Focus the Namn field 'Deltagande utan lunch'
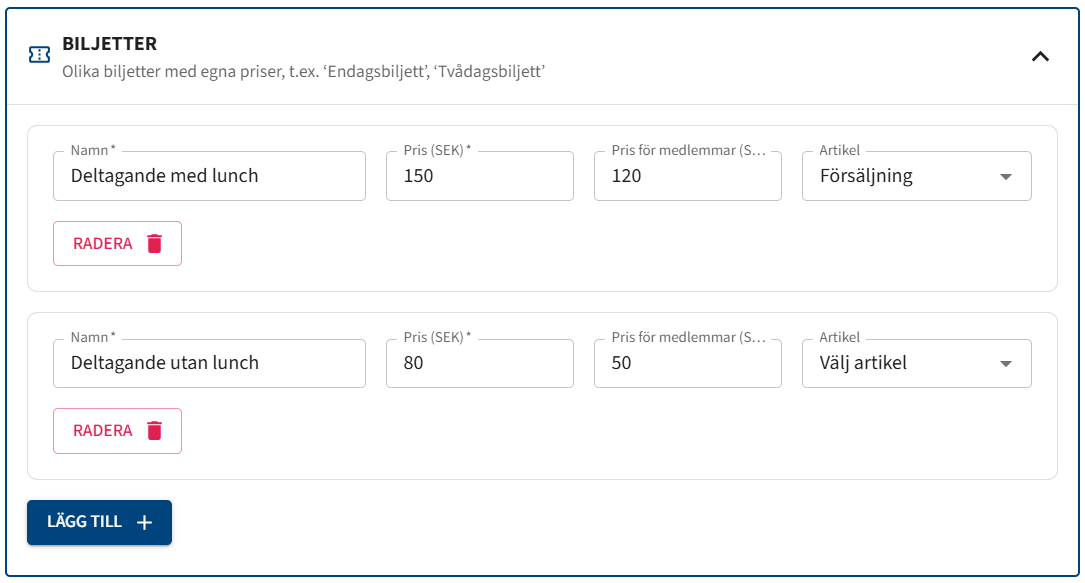The image size is (1085, 583). click(209, 363)
